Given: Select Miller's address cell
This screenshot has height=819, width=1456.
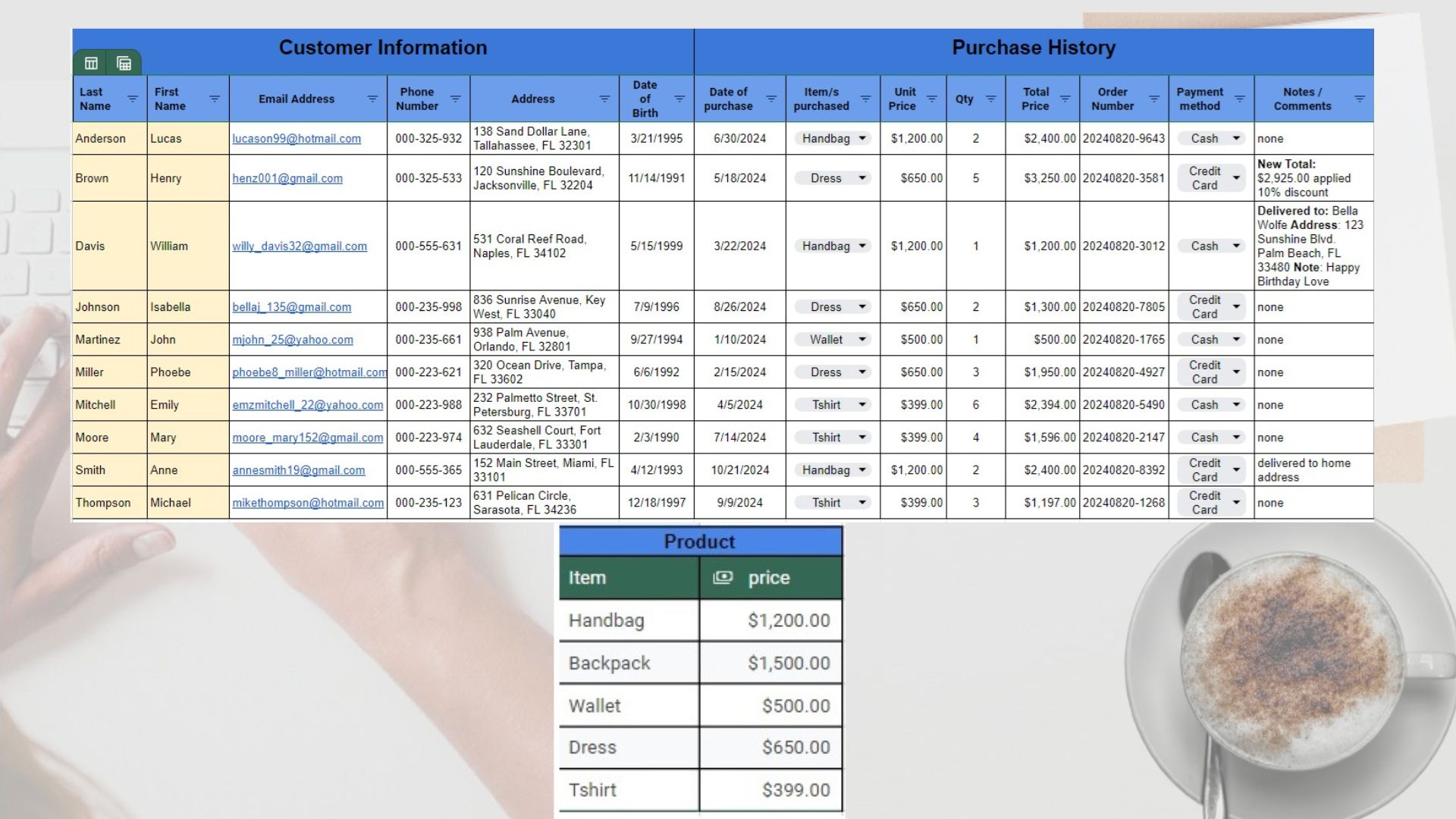Looking at the screenshot, I should [x=544, y=372].
